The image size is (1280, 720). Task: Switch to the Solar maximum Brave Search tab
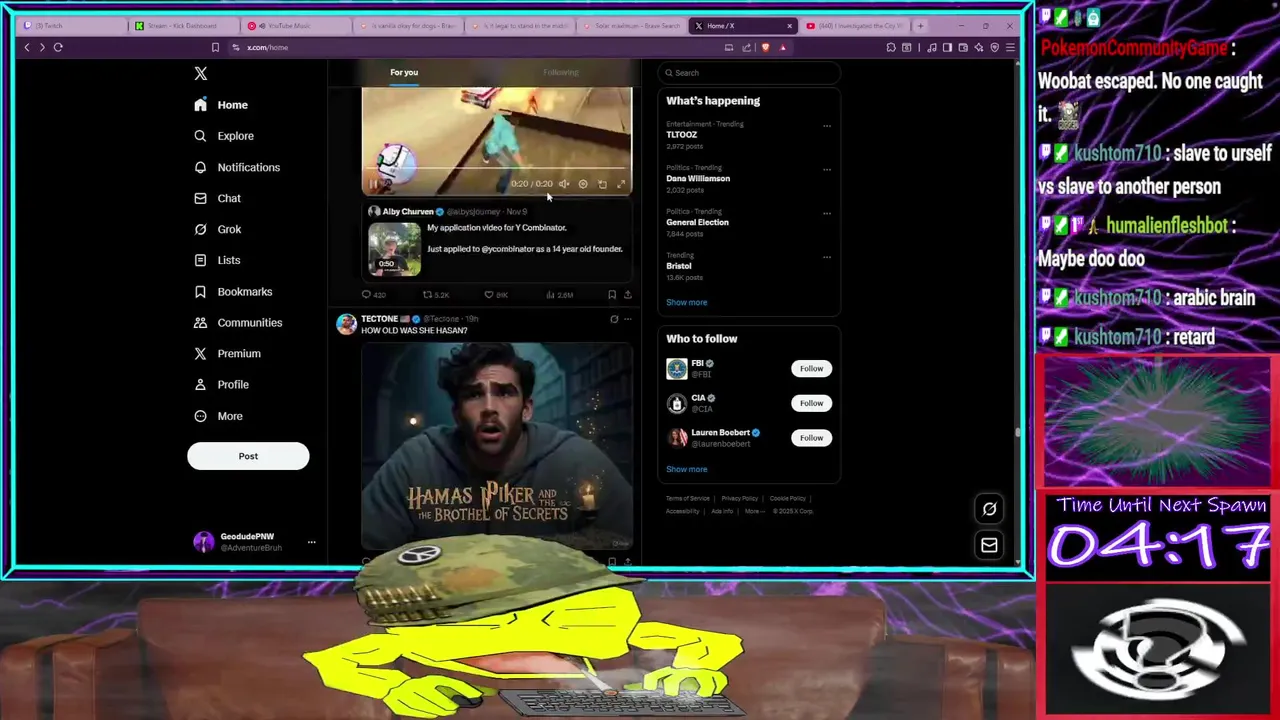tap(632, 26)
